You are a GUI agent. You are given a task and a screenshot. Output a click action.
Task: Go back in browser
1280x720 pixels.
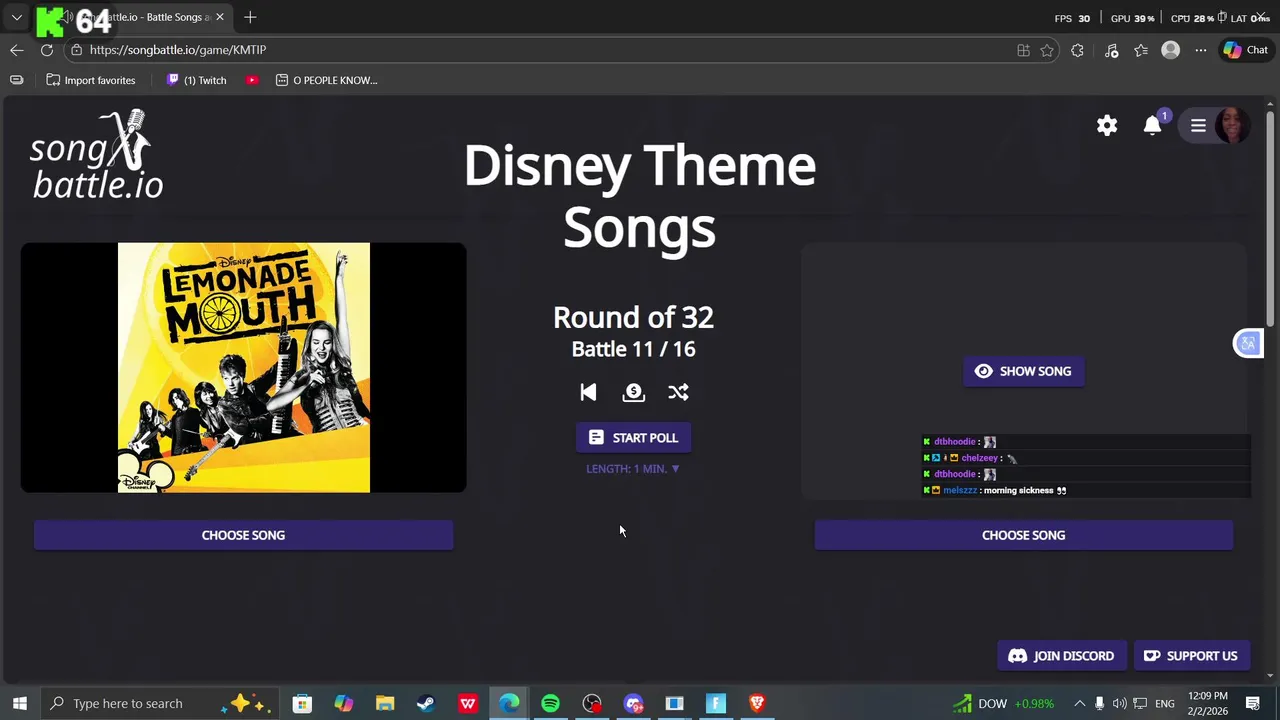[17, 50]
